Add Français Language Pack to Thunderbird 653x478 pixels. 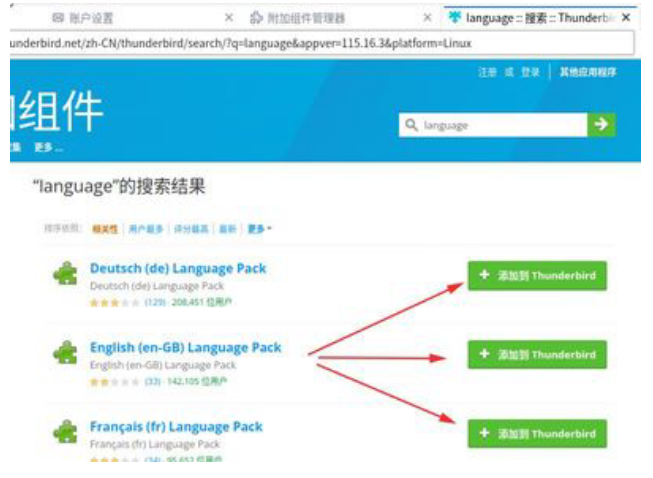(x=537, y=434)
